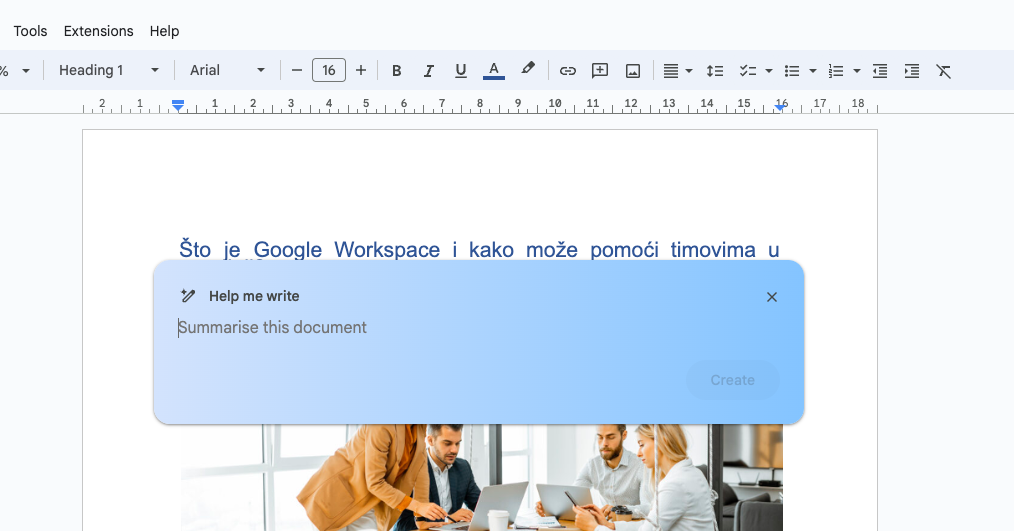The height and width of the screenshot is (531, 1014).
Task: Open the Tools menu
Action: 30,31
